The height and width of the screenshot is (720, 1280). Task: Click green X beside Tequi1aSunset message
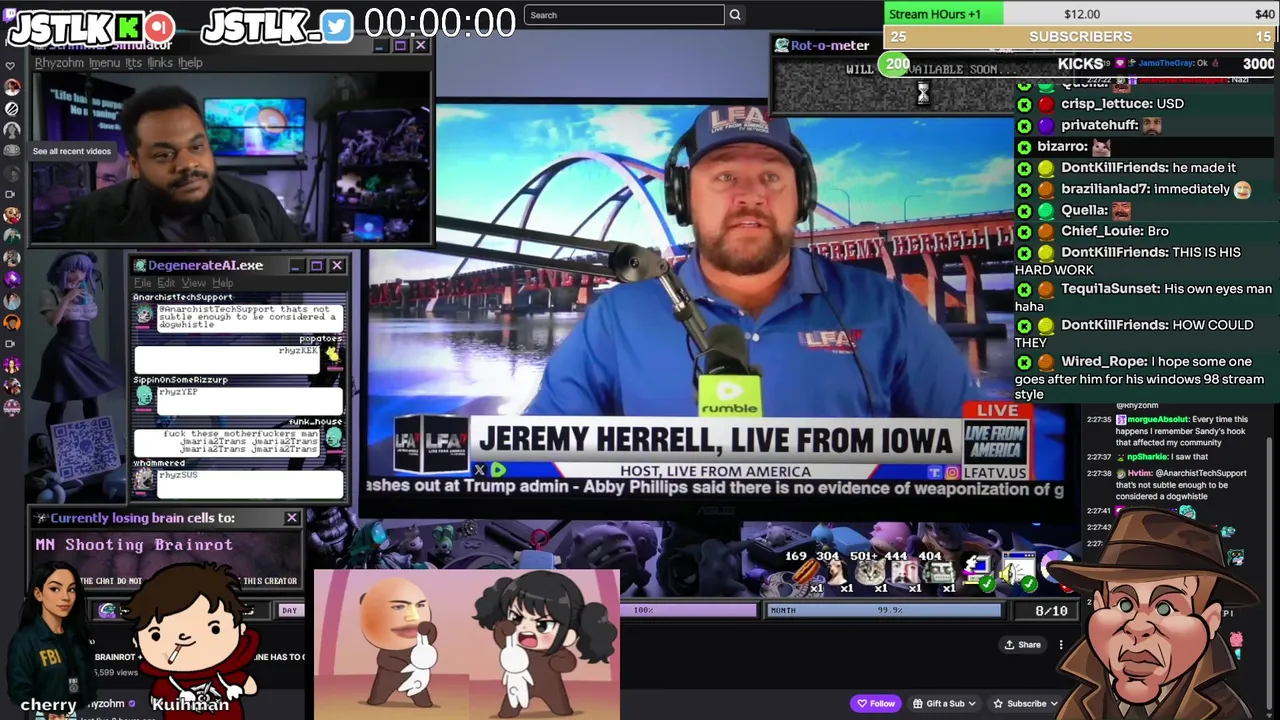point(1024,289)
